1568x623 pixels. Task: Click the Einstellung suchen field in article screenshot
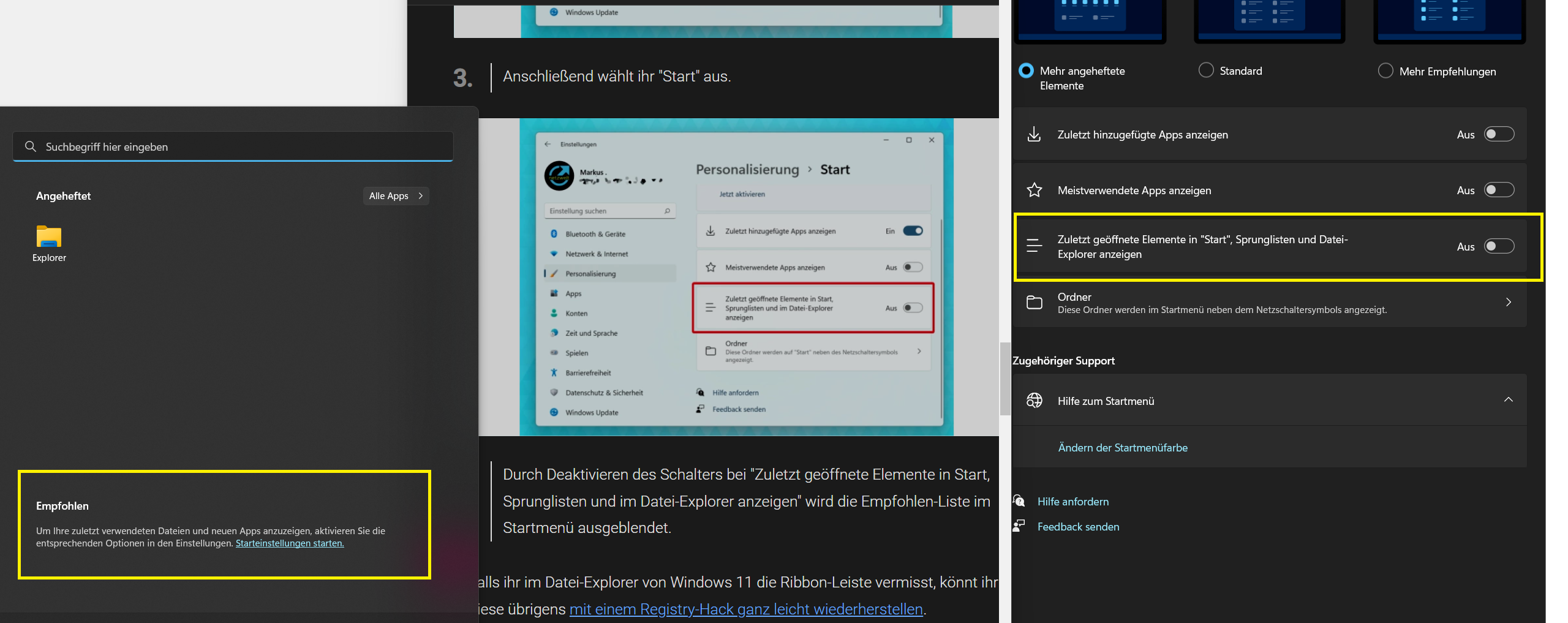[x=609, y=211]
